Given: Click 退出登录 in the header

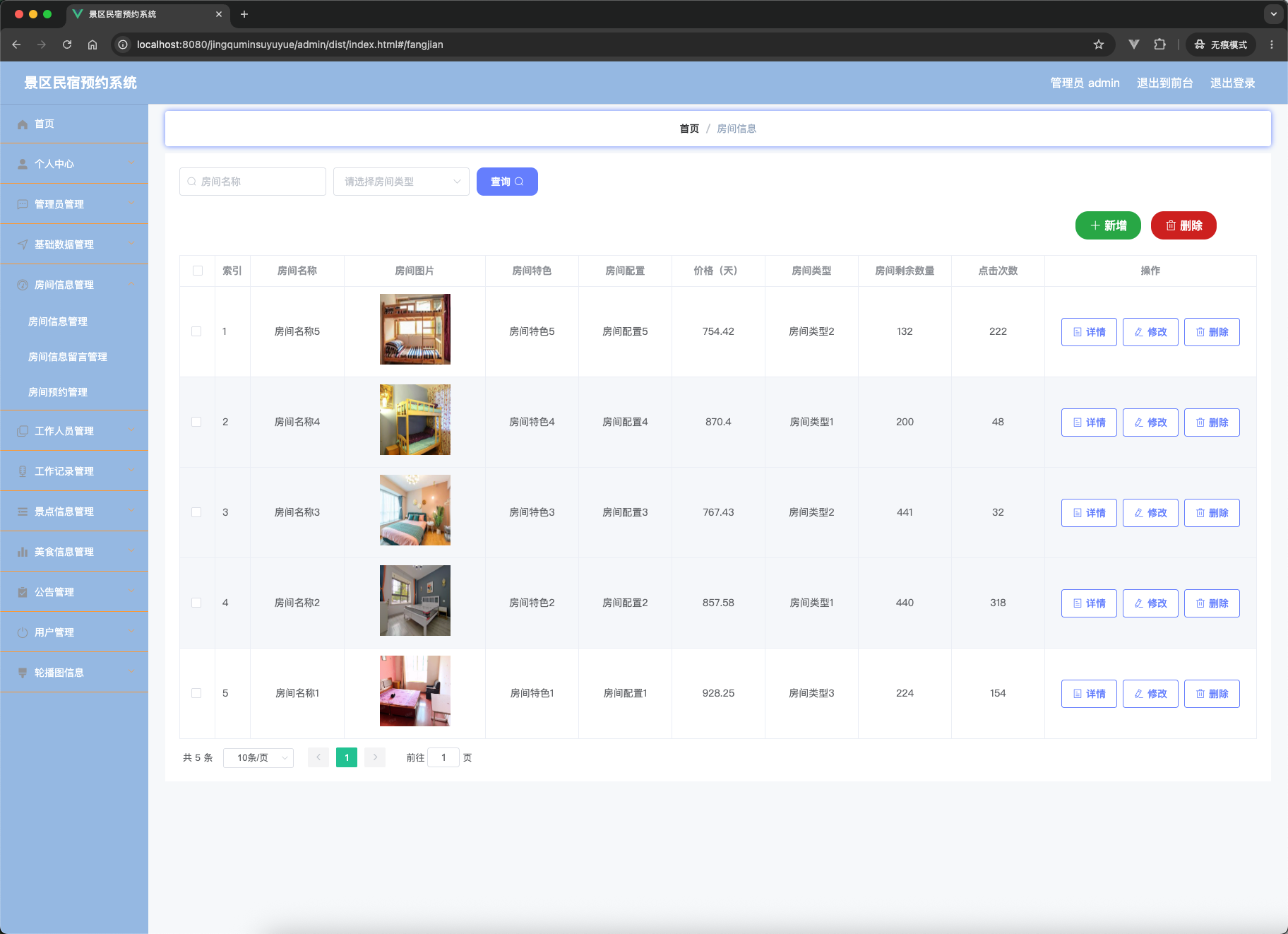Looking at the screenshot, I should click(x=1233, y=83).
